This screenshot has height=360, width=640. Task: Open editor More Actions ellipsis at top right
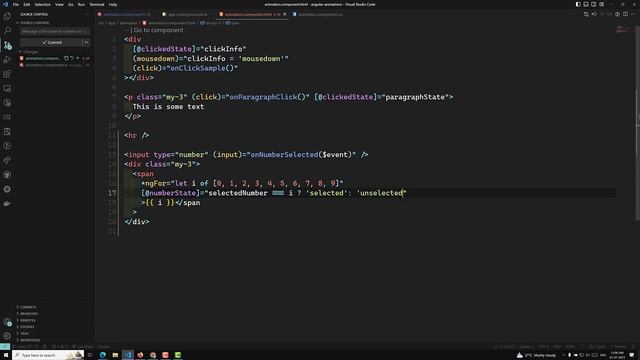(x=633, y=14)
